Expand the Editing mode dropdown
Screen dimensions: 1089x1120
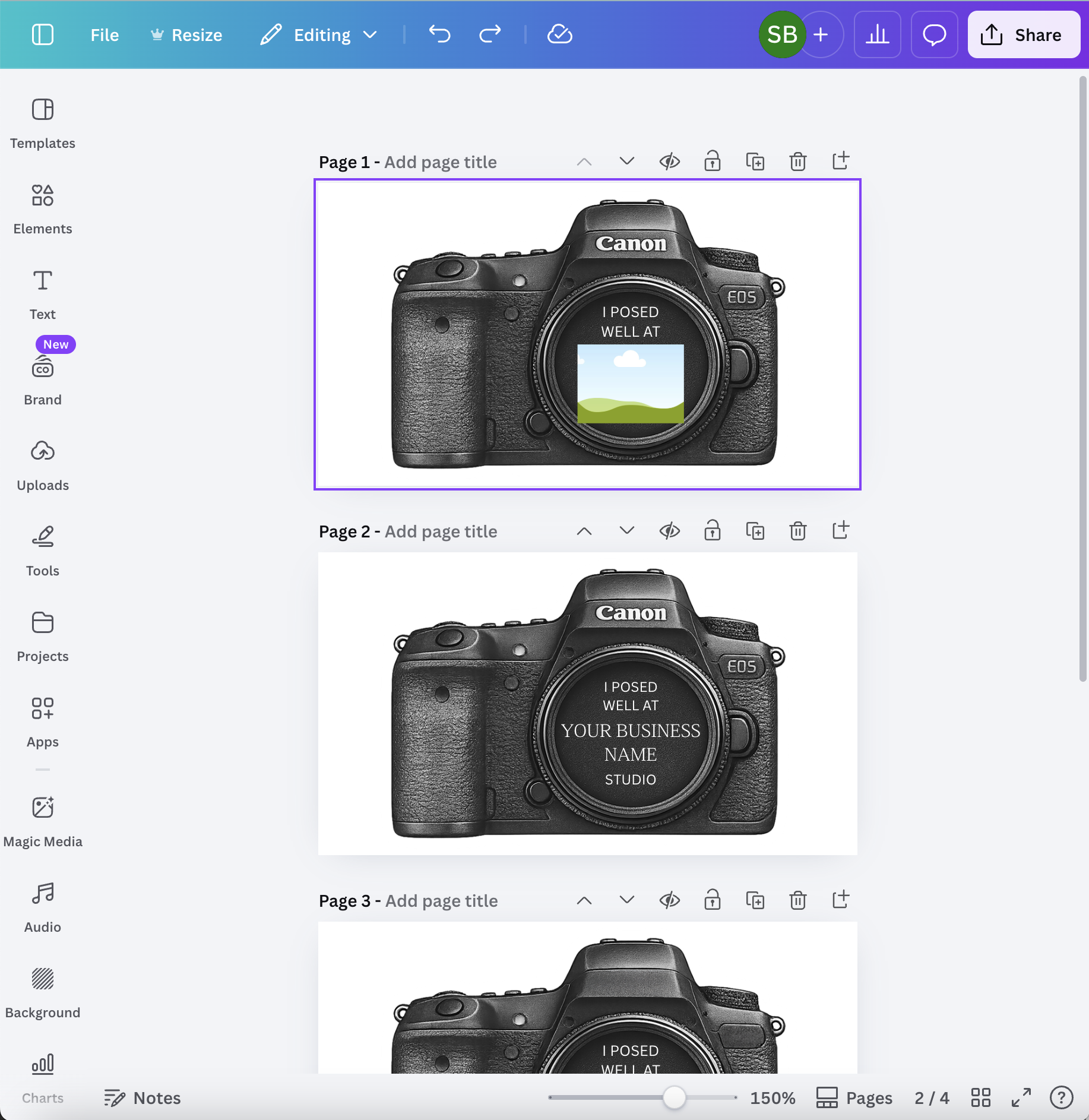371,34
